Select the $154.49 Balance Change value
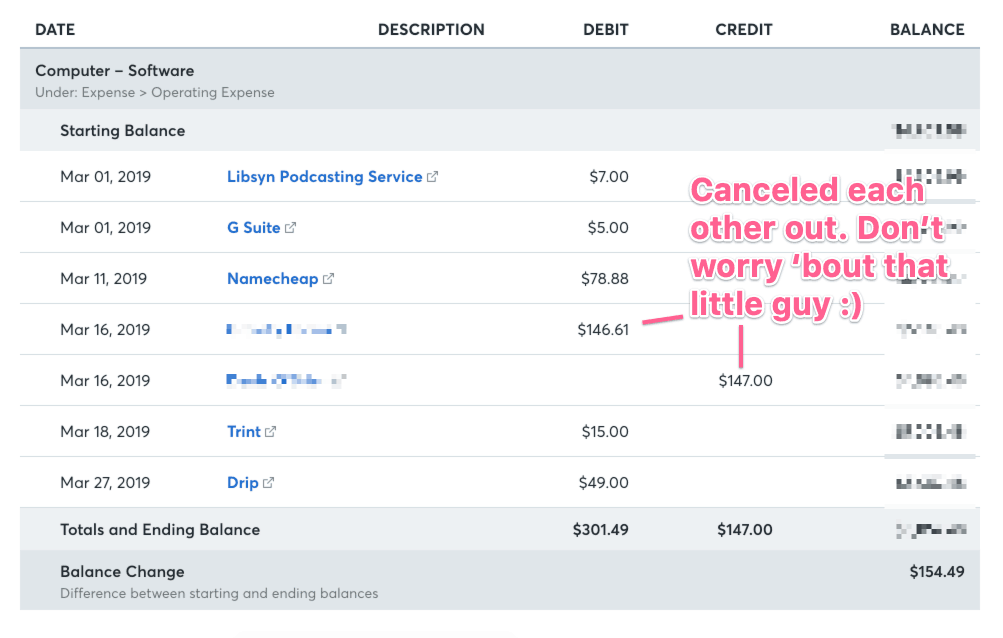This screenshot has width=1003, height=638. 937,572
